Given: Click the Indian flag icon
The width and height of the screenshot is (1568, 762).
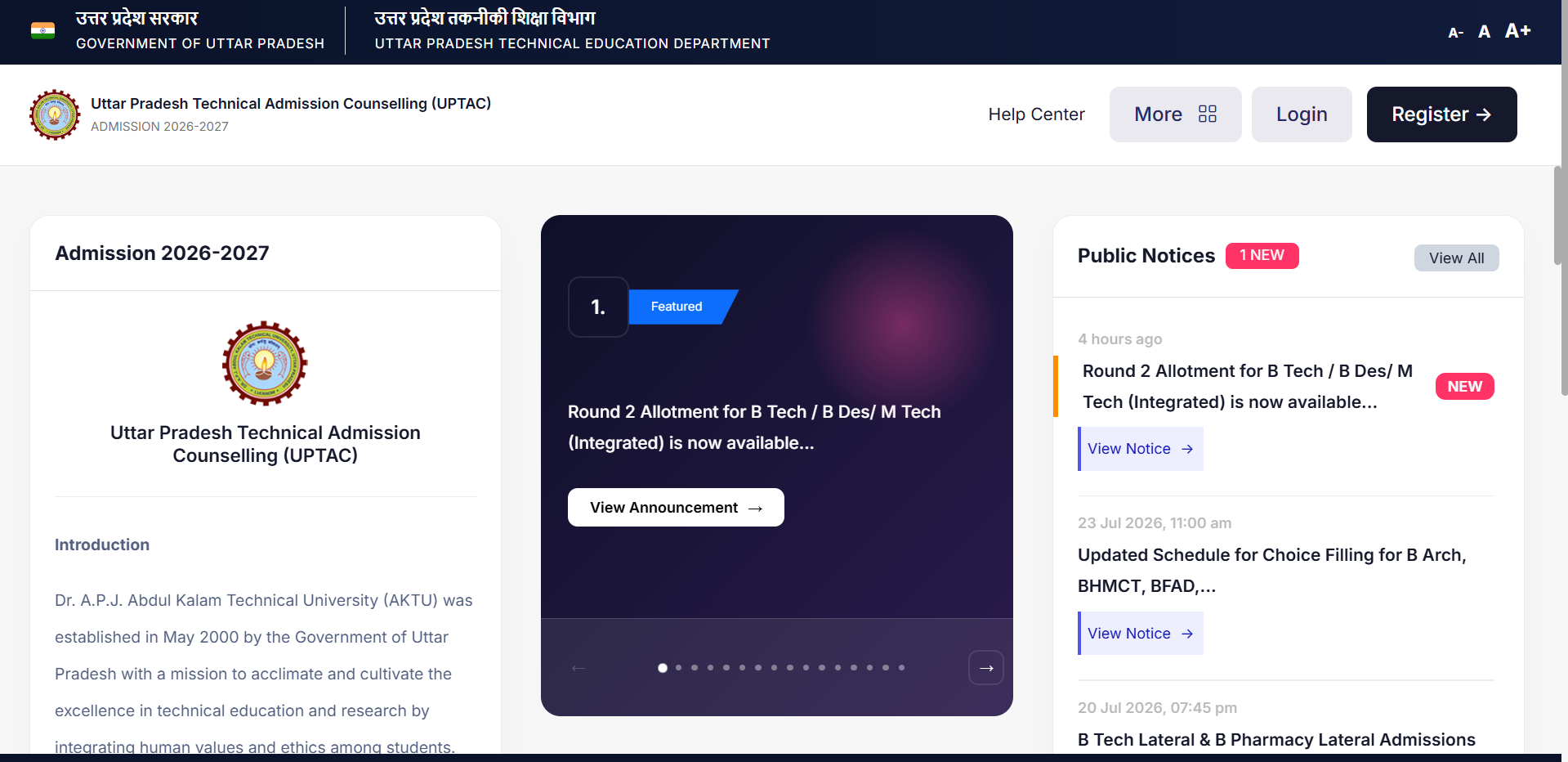Looking at the screenshot, I should 42,31.
